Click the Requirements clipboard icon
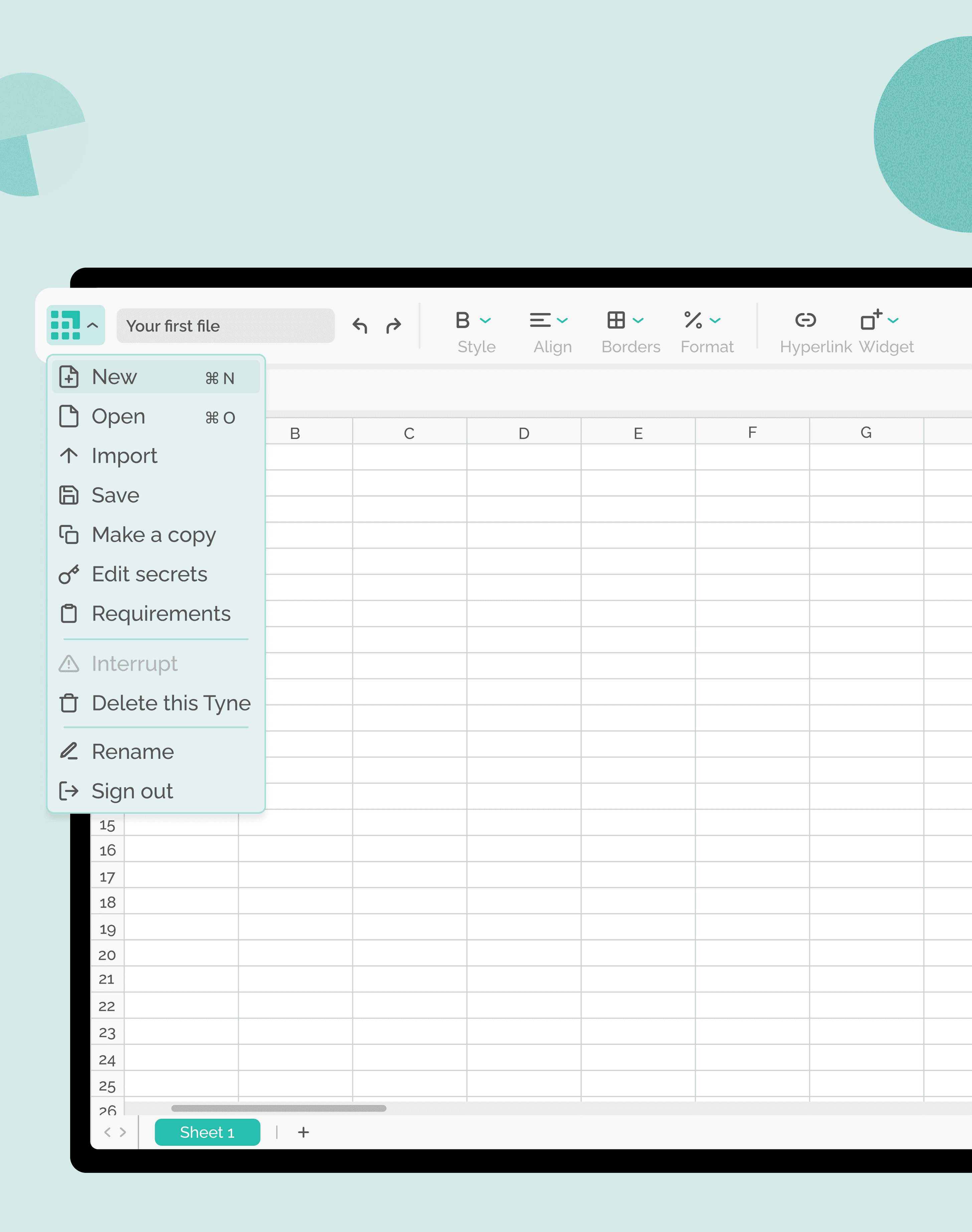 pos(69,613)
